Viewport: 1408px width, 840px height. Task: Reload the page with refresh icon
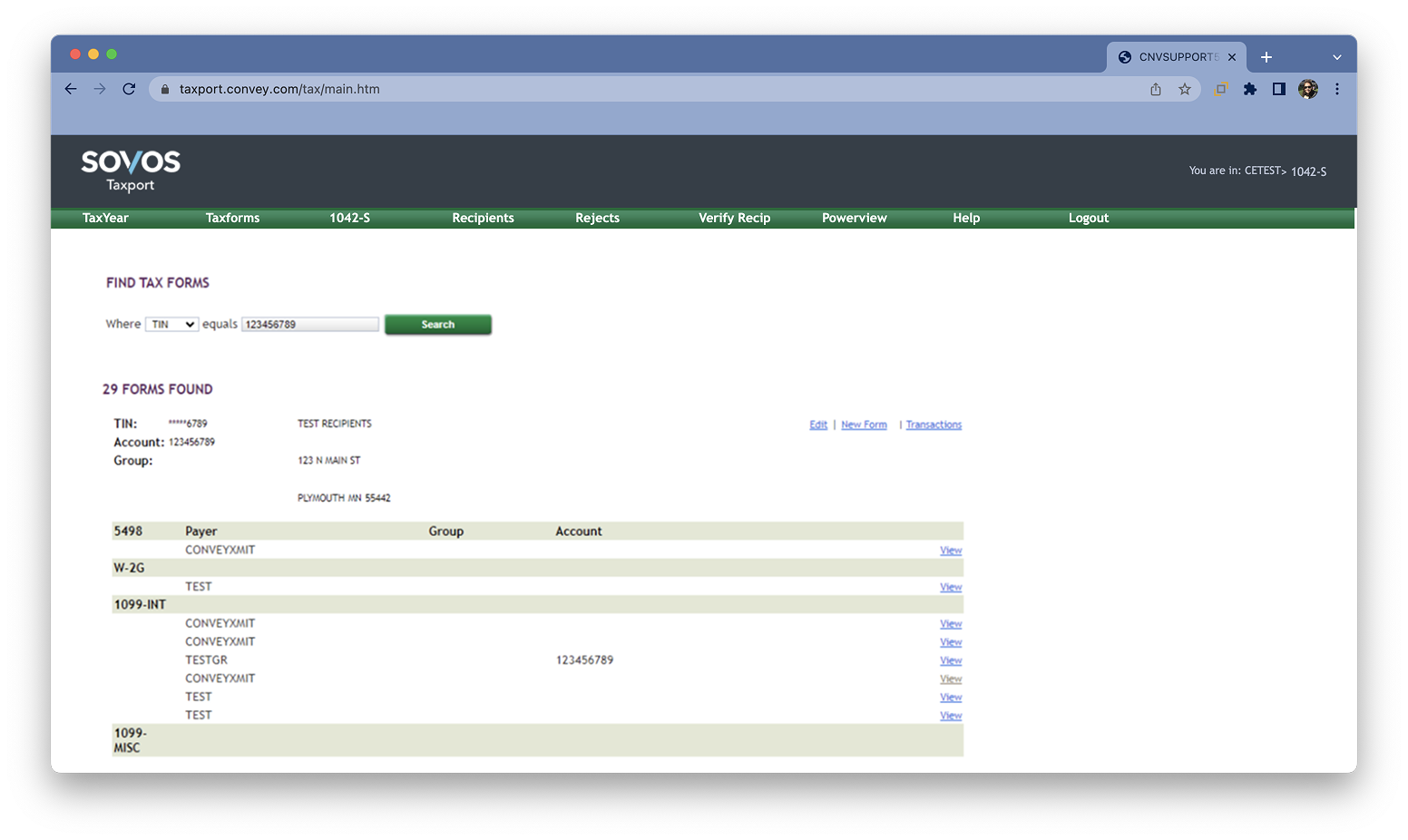click(129, 89)
